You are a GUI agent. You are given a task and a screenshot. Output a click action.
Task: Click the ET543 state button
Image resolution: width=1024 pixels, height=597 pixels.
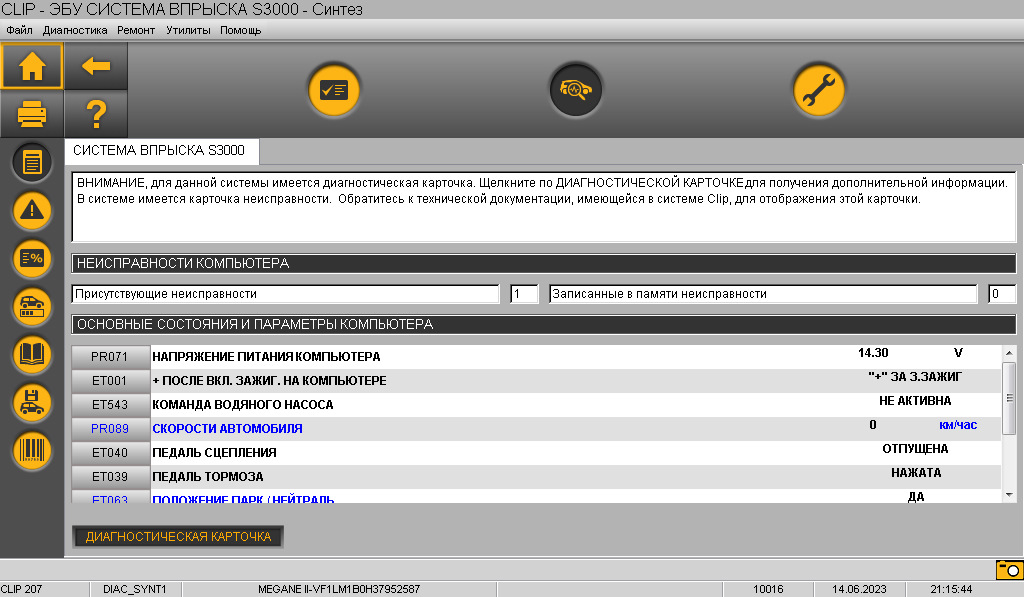click(x=110, y=405)
